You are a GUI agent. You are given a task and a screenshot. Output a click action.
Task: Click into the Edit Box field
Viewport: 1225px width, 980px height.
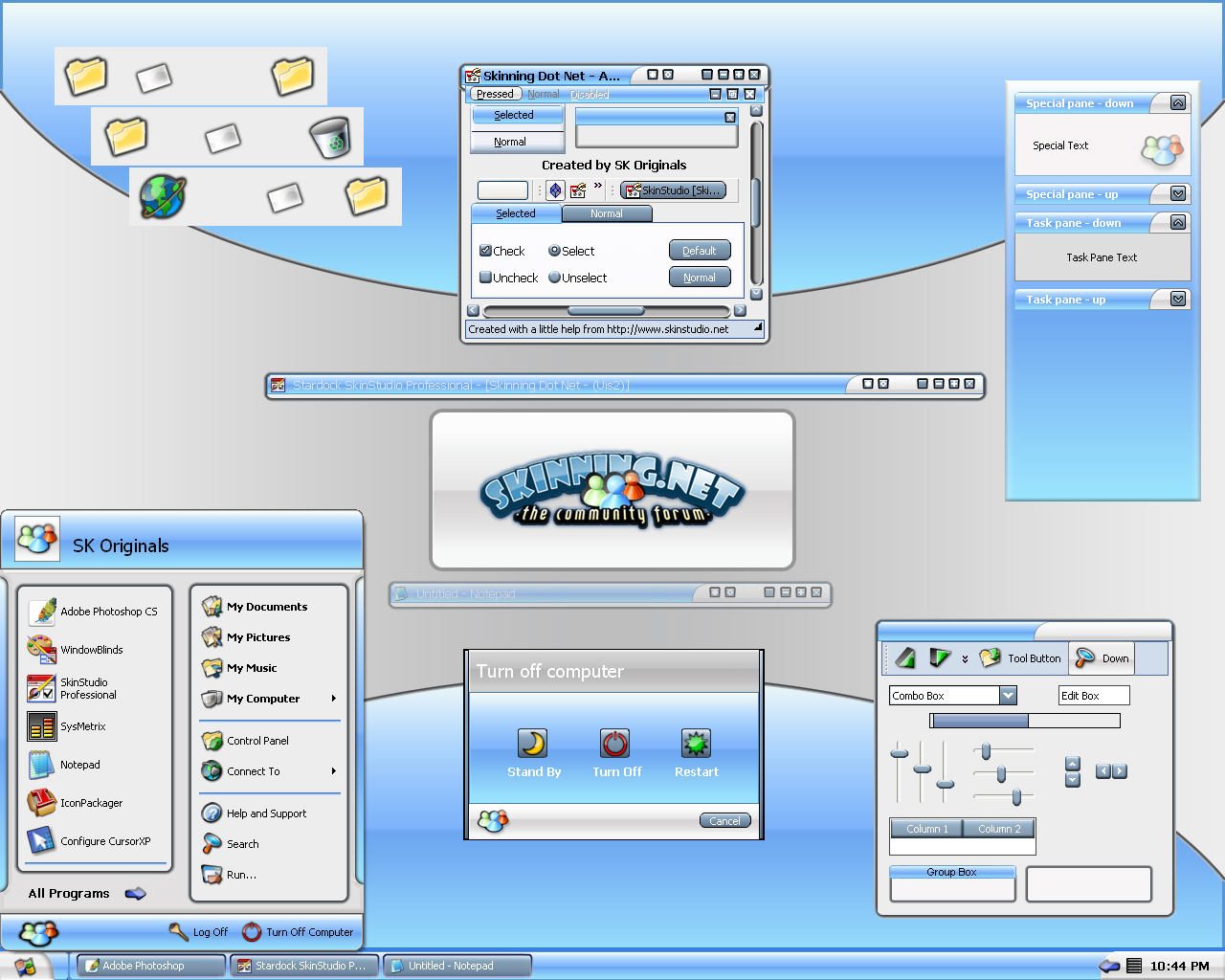1094,696
